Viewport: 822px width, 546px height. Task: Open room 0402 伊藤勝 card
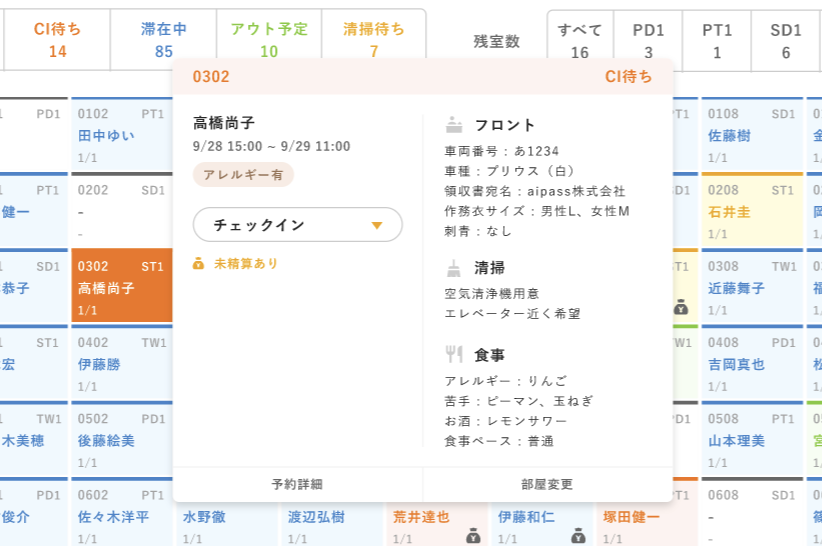[x=122, y=363]
